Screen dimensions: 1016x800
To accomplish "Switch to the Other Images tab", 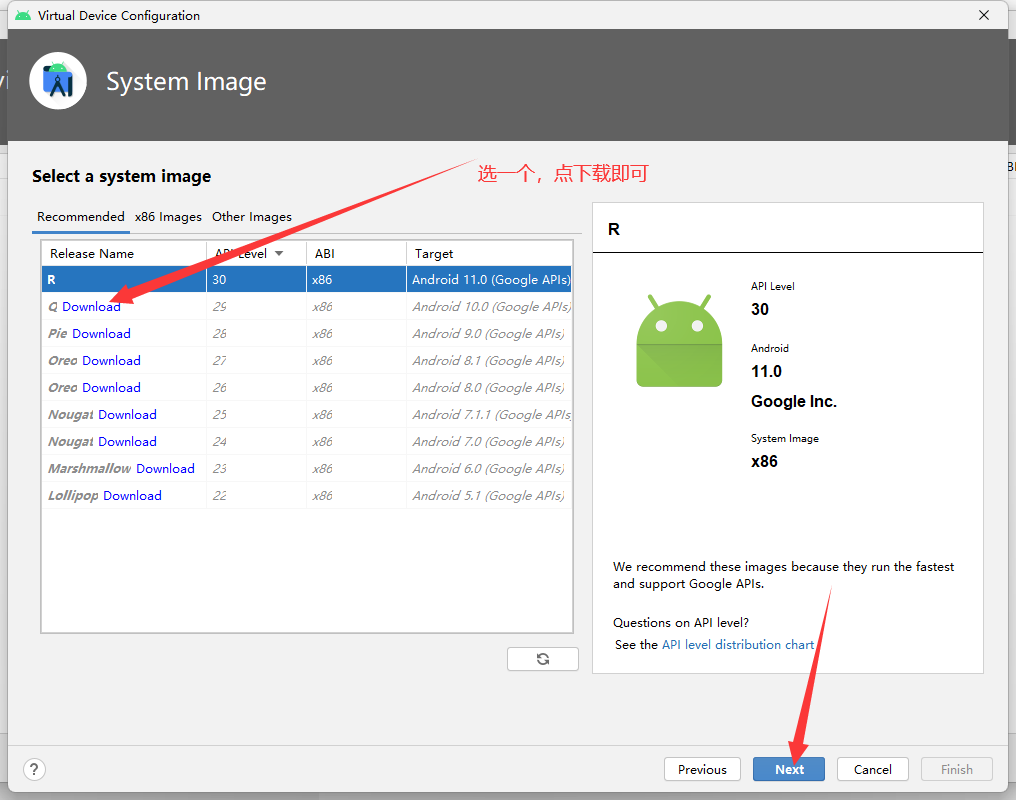I will click(x=251, y=216).
